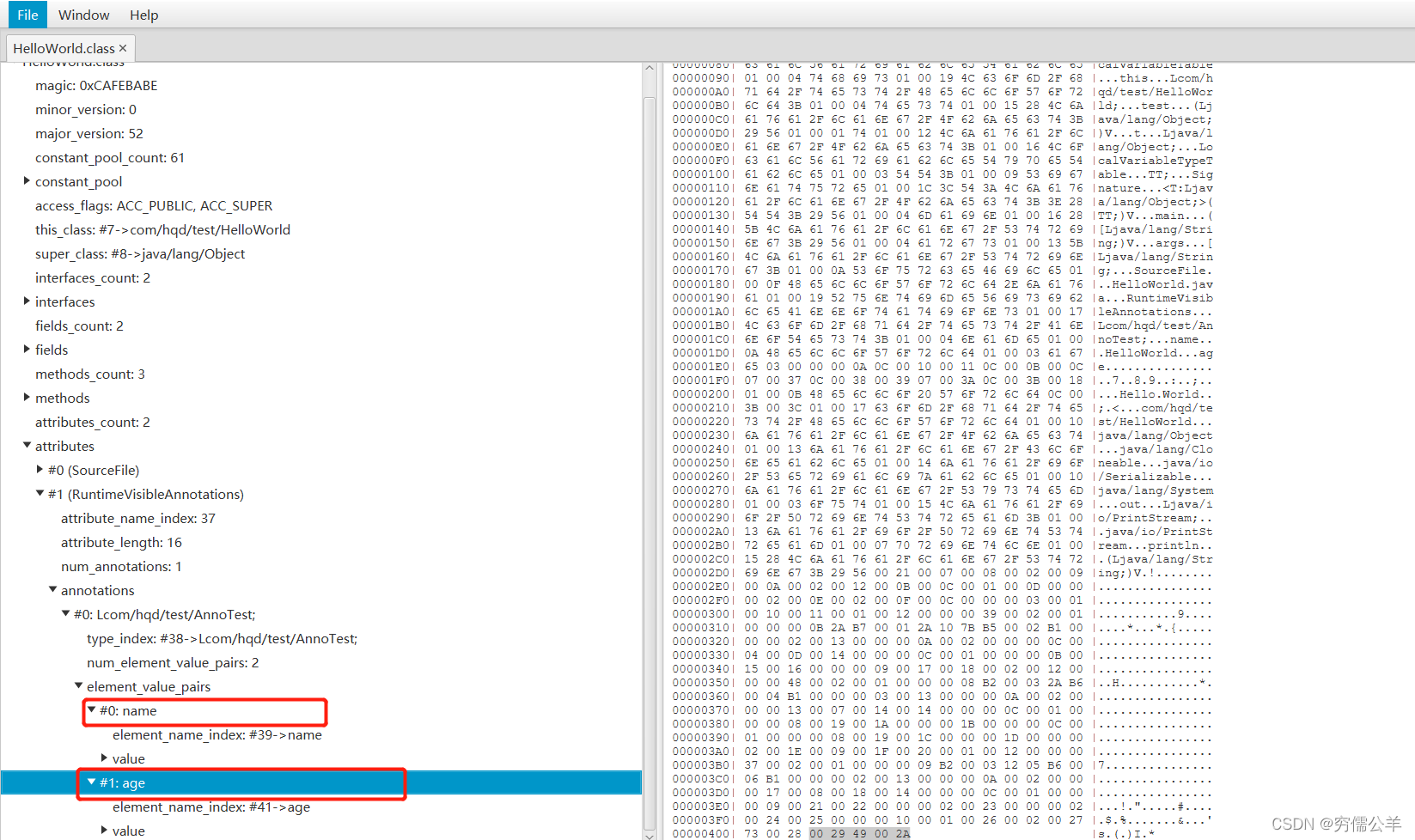This screenshot has height=840, width=1415.
Task: Open the Help menu
Action: point(144,15)
